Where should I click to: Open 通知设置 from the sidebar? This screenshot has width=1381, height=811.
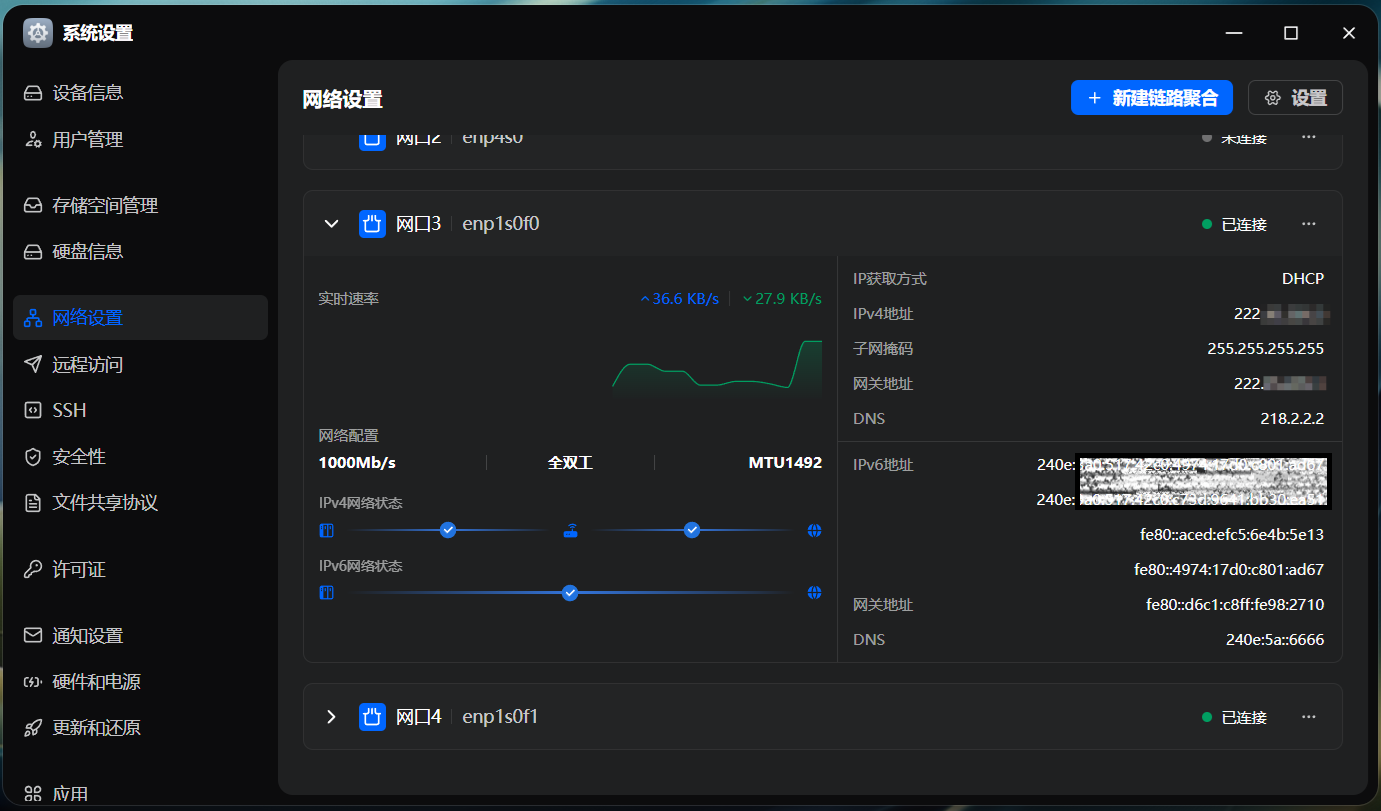click(86, 635)
